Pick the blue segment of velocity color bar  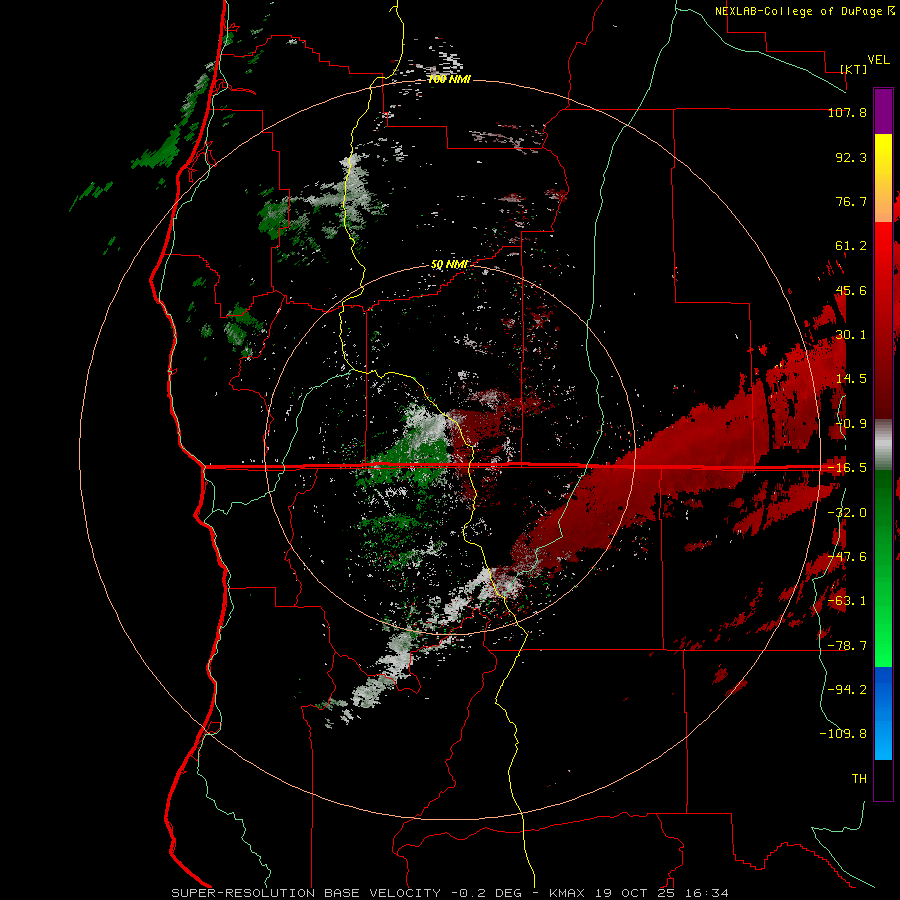coord(883,713)
